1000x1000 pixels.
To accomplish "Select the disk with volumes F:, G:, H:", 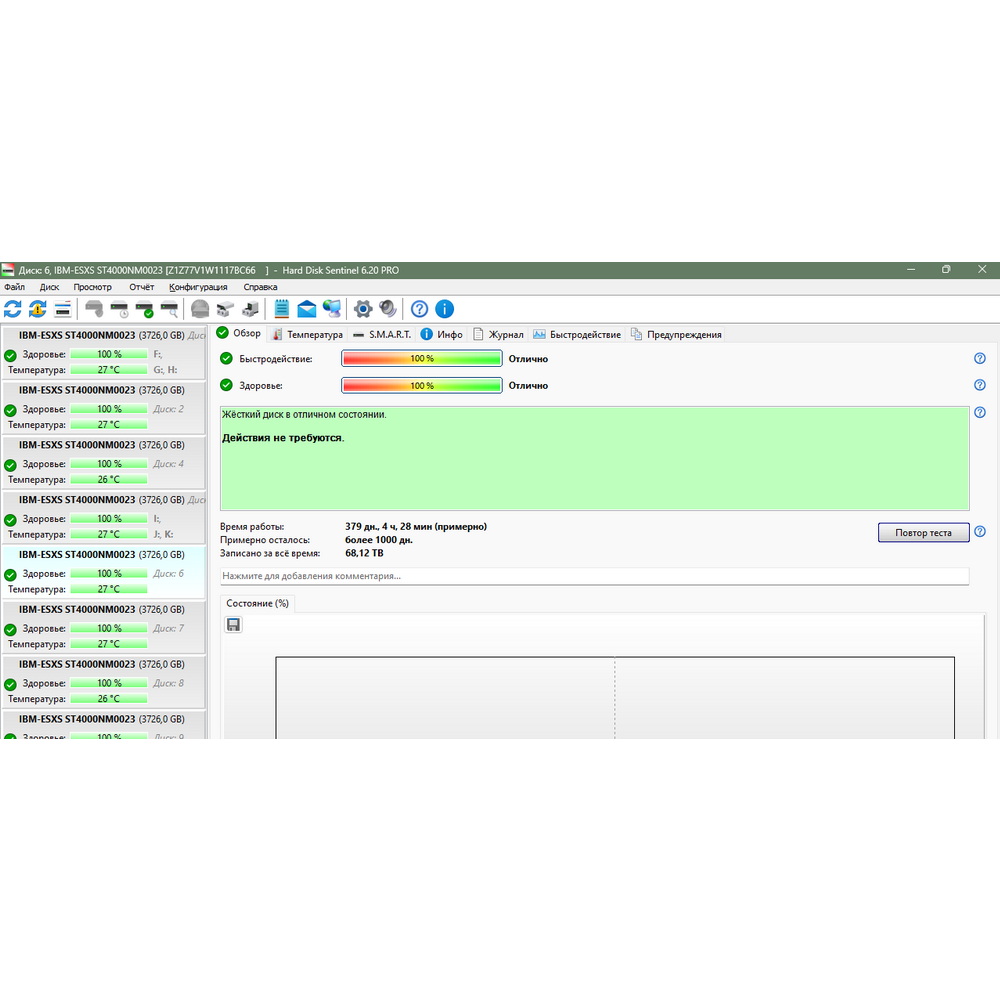I will (x=104, y=353).
